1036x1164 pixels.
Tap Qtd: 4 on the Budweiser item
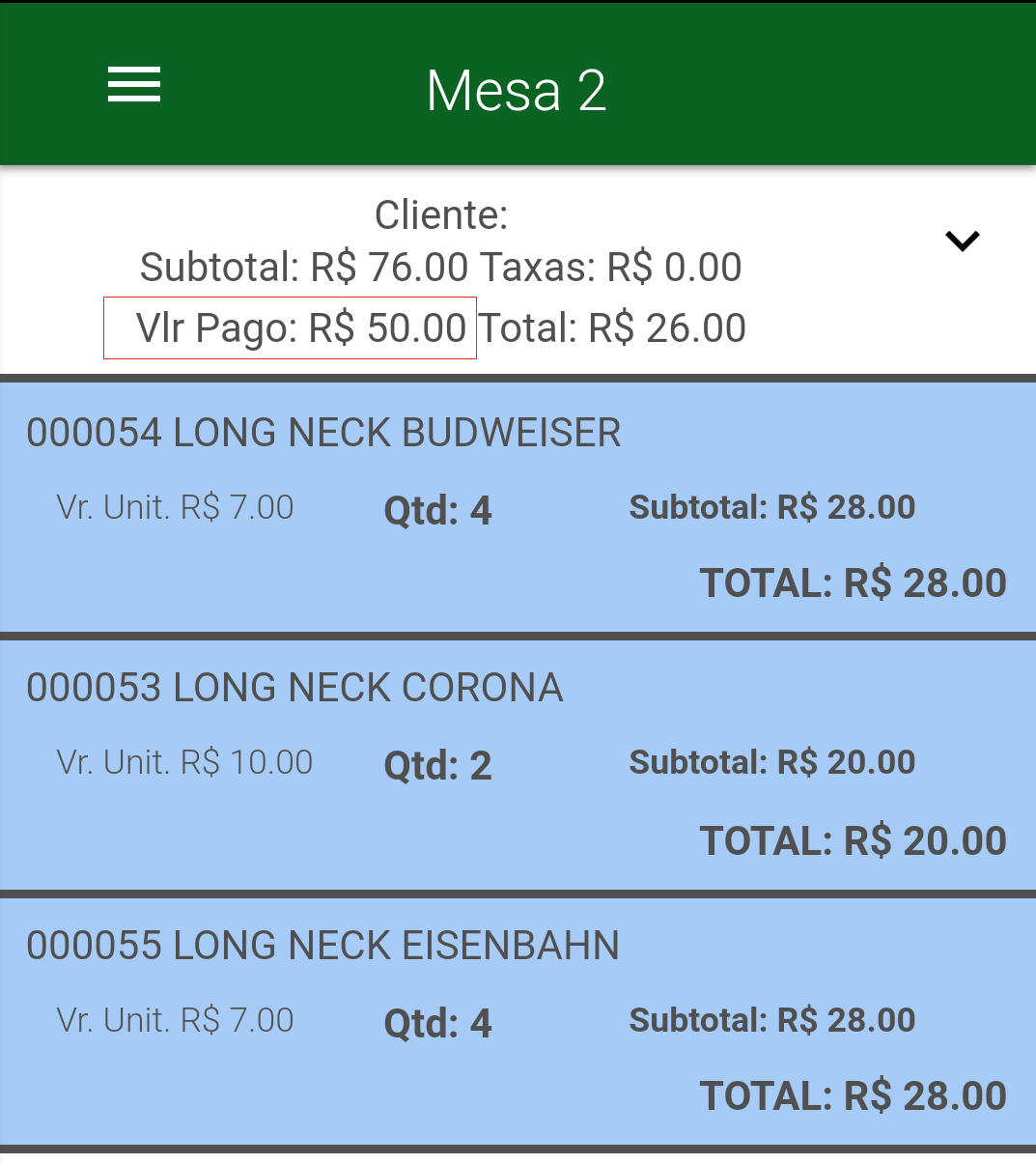[438, 510]
